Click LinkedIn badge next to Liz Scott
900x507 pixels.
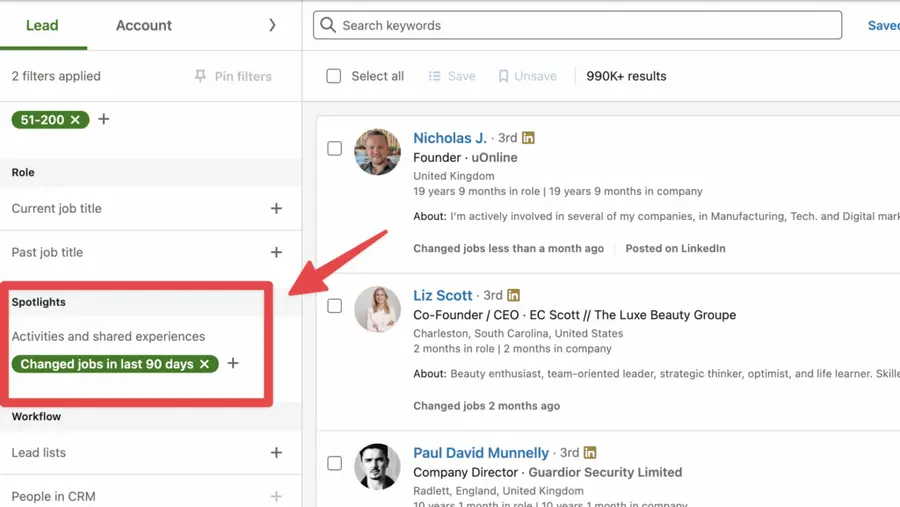513,295
